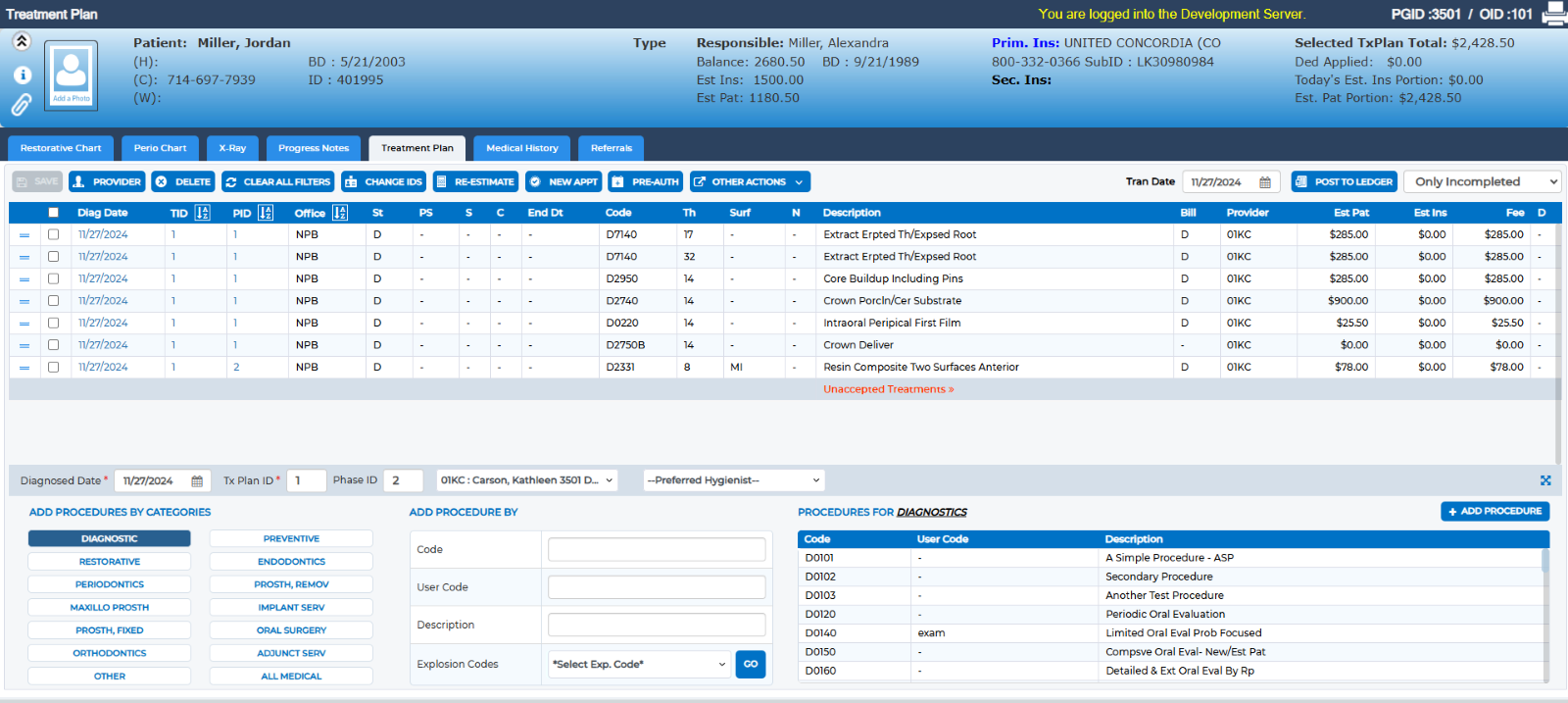Open provider 01KC Carson, Kathleen dropdown
Screen dimensions: 1568x703
[526, 480]
